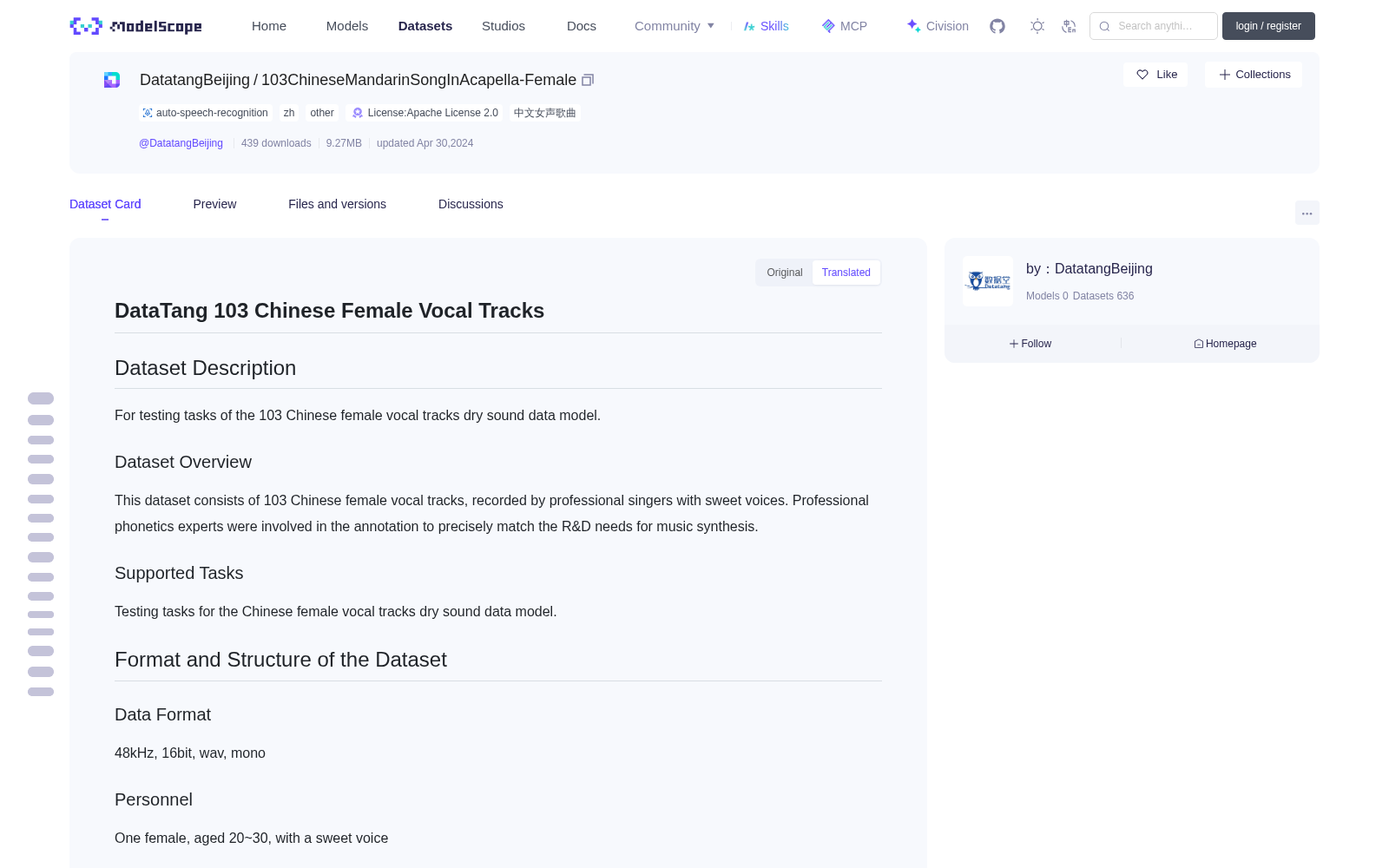Switch to the Preview tab
This screenshot has width=1389, height=868.
coord(214,204)
